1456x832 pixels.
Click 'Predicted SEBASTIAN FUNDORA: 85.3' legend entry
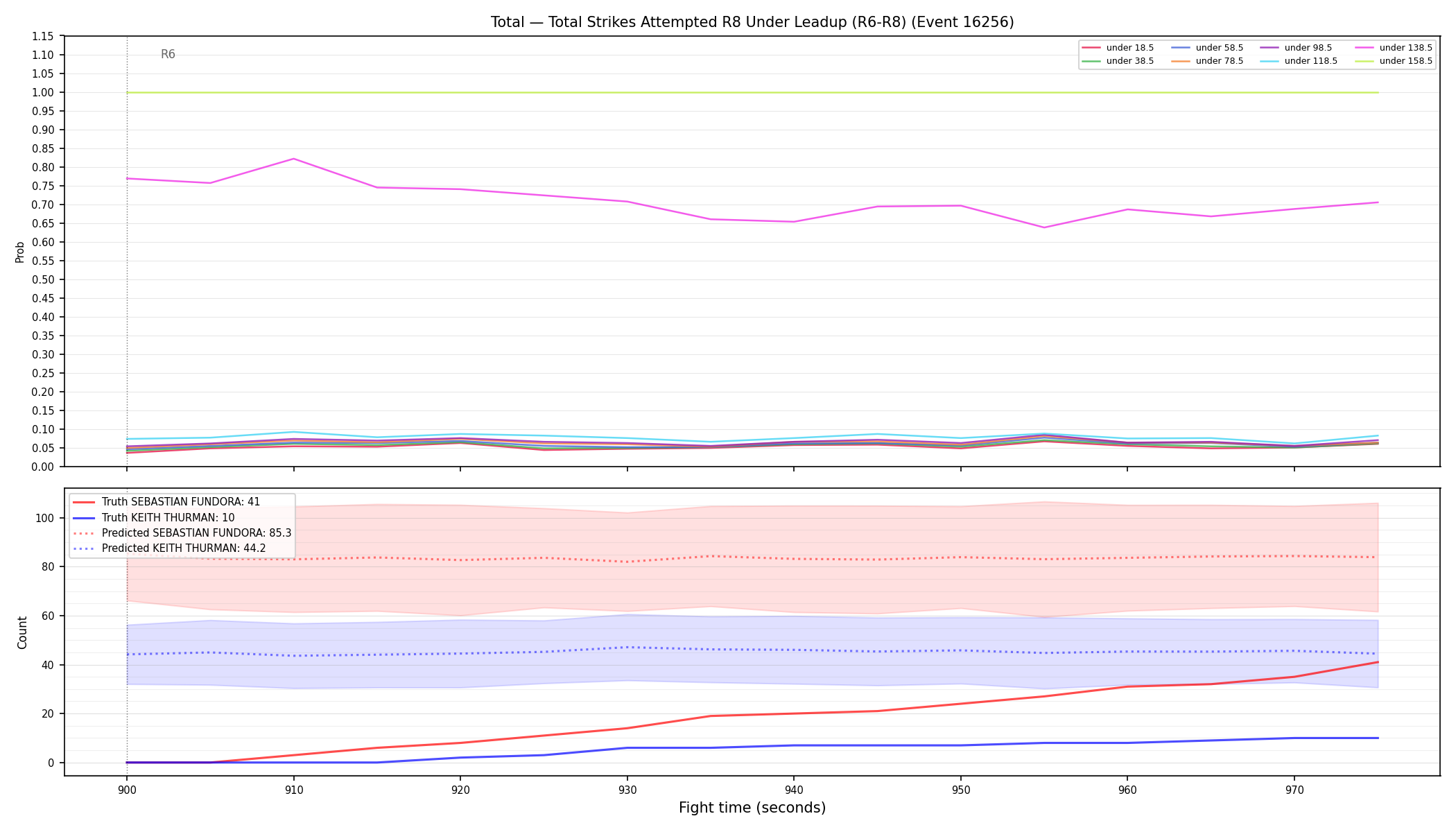[182, 533]
